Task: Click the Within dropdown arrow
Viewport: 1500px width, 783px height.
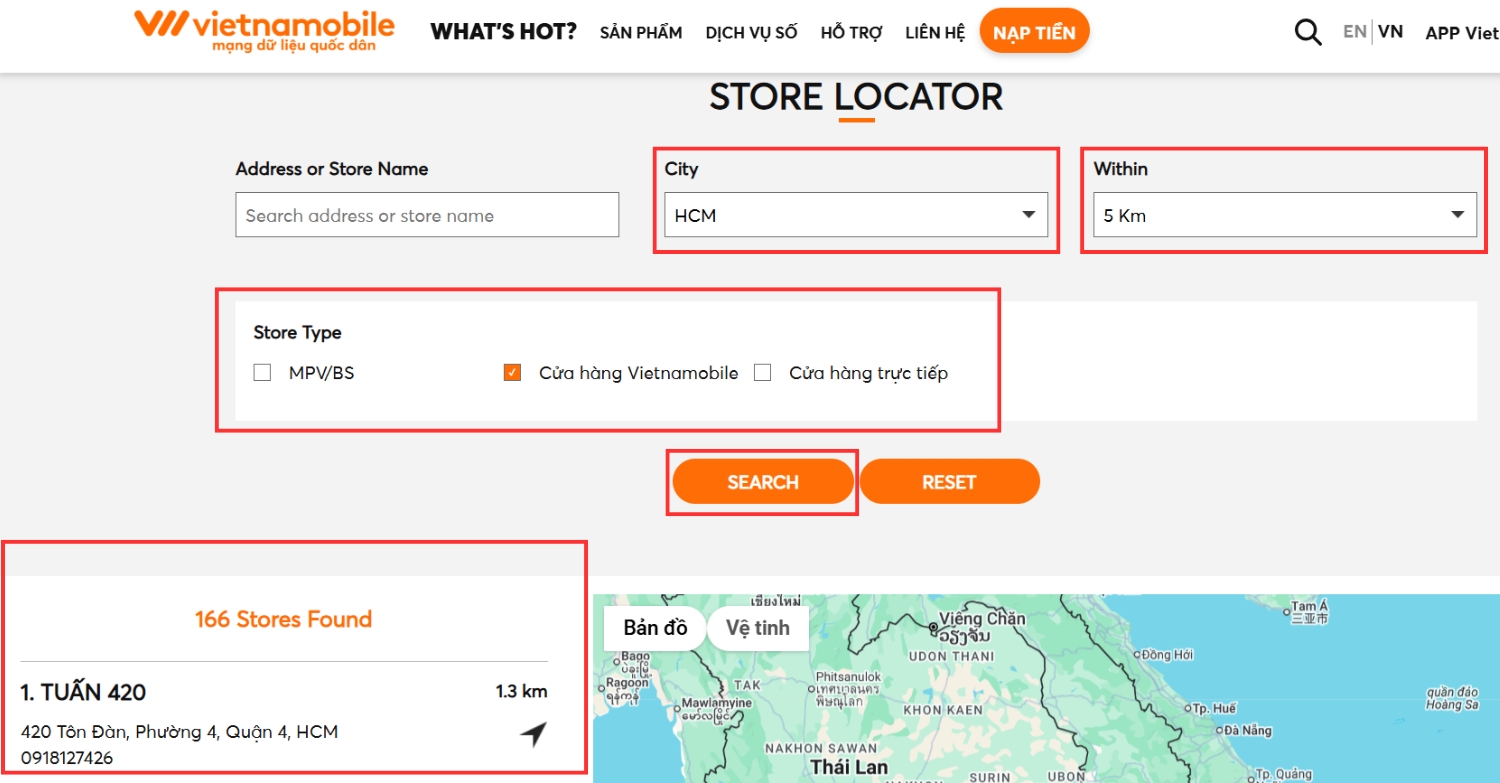Action: tap(1457, 215)
